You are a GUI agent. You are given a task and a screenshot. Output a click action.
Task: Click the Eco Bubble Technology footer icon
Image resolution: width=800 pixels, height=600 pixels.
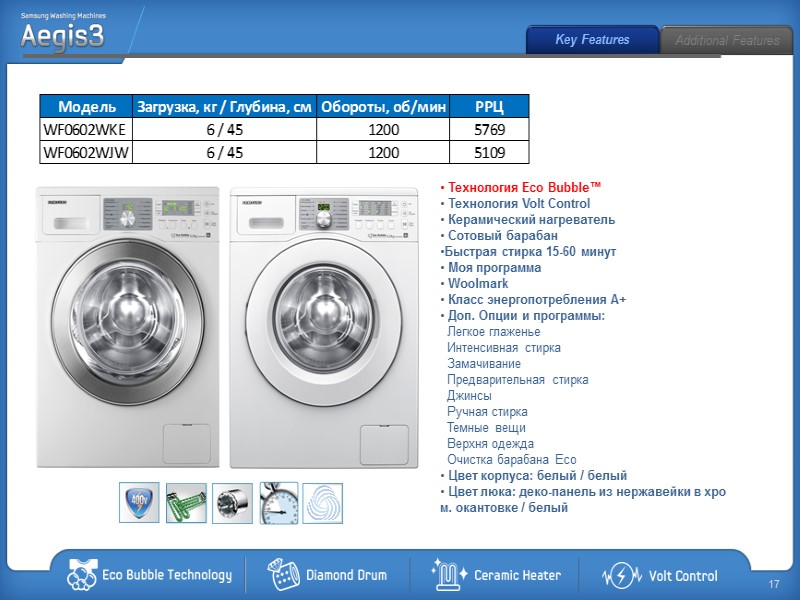82,574
